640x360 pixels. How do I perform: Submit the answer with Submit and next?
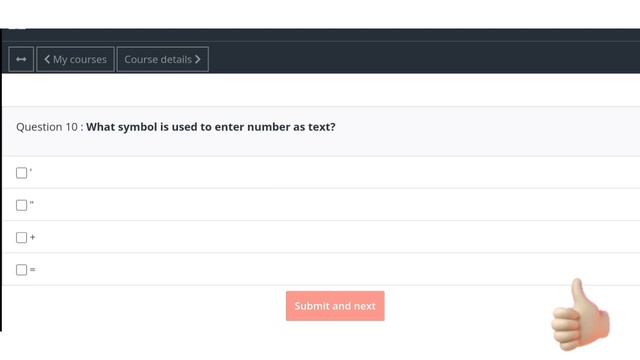335,306
